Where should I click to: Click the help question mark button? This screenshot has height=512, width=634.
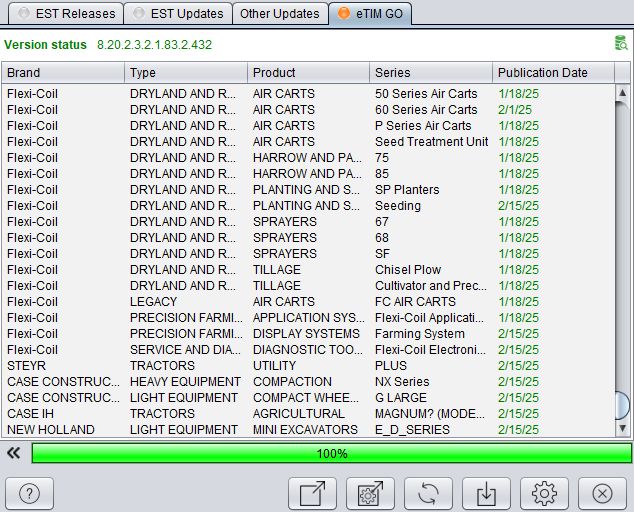(30, 493)
